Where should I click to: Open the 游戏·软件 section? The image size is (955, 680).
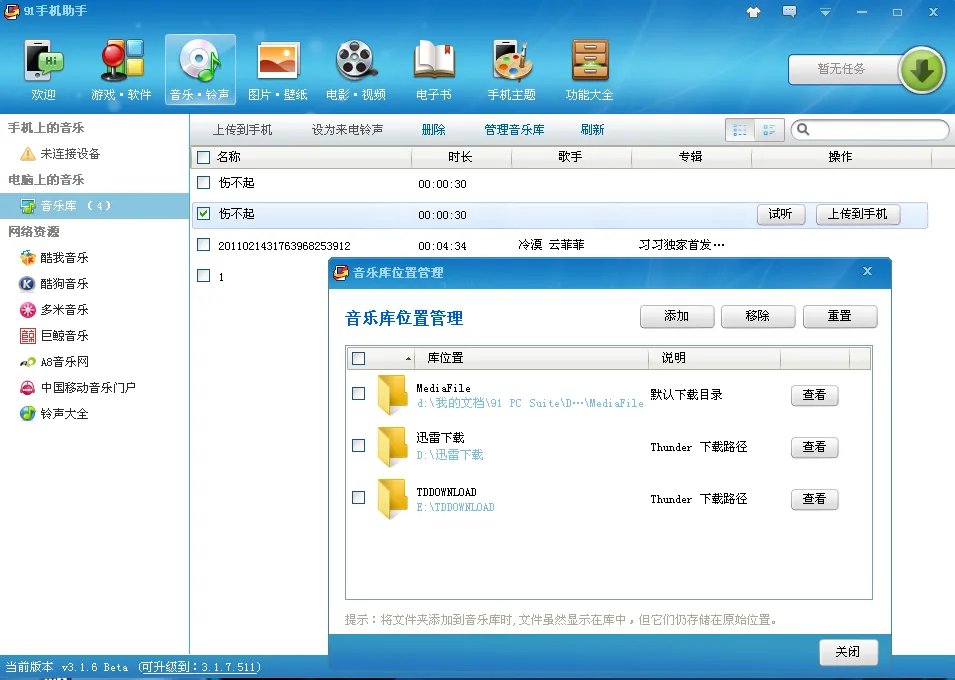(x=120, y=68)
